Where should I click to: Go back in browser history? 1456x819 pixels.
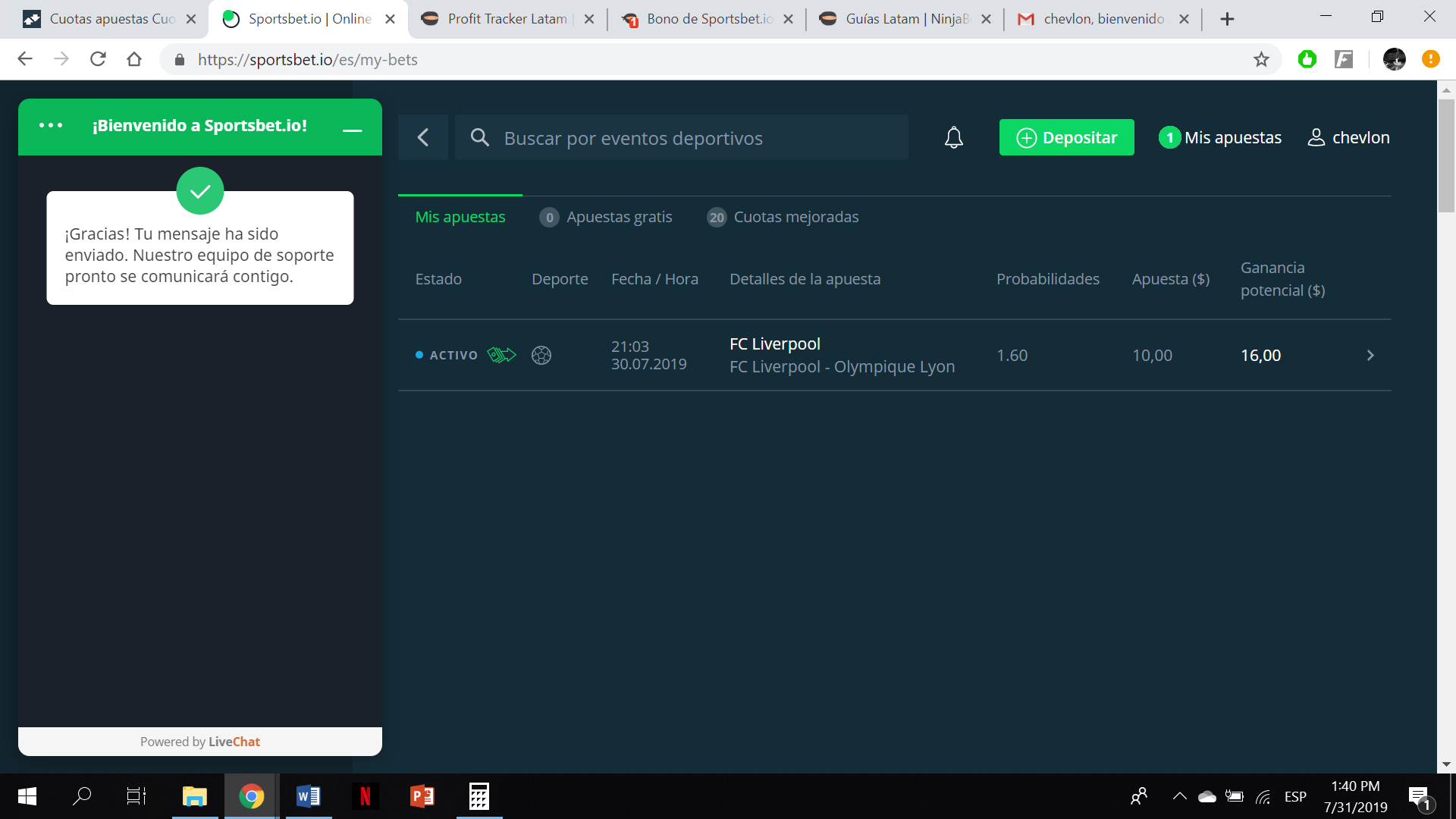click(x=25, y=59)
